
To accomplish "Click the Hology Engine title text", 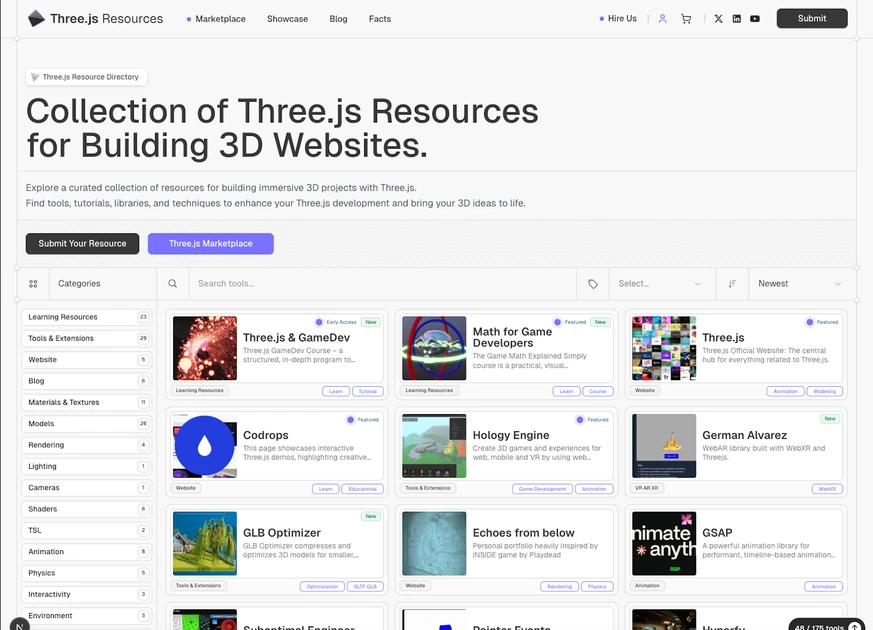I will click(x=511, y=435).
